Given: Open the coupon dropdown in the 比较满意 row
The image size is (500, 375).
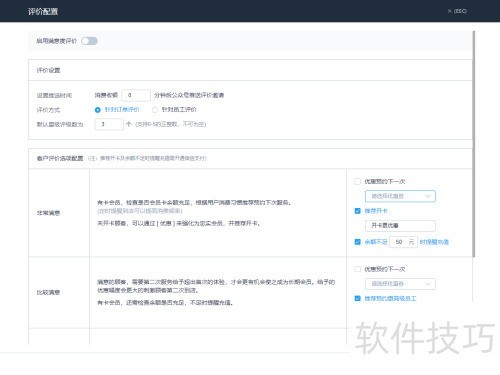Looking at the screenshot, I should (400, 284).
